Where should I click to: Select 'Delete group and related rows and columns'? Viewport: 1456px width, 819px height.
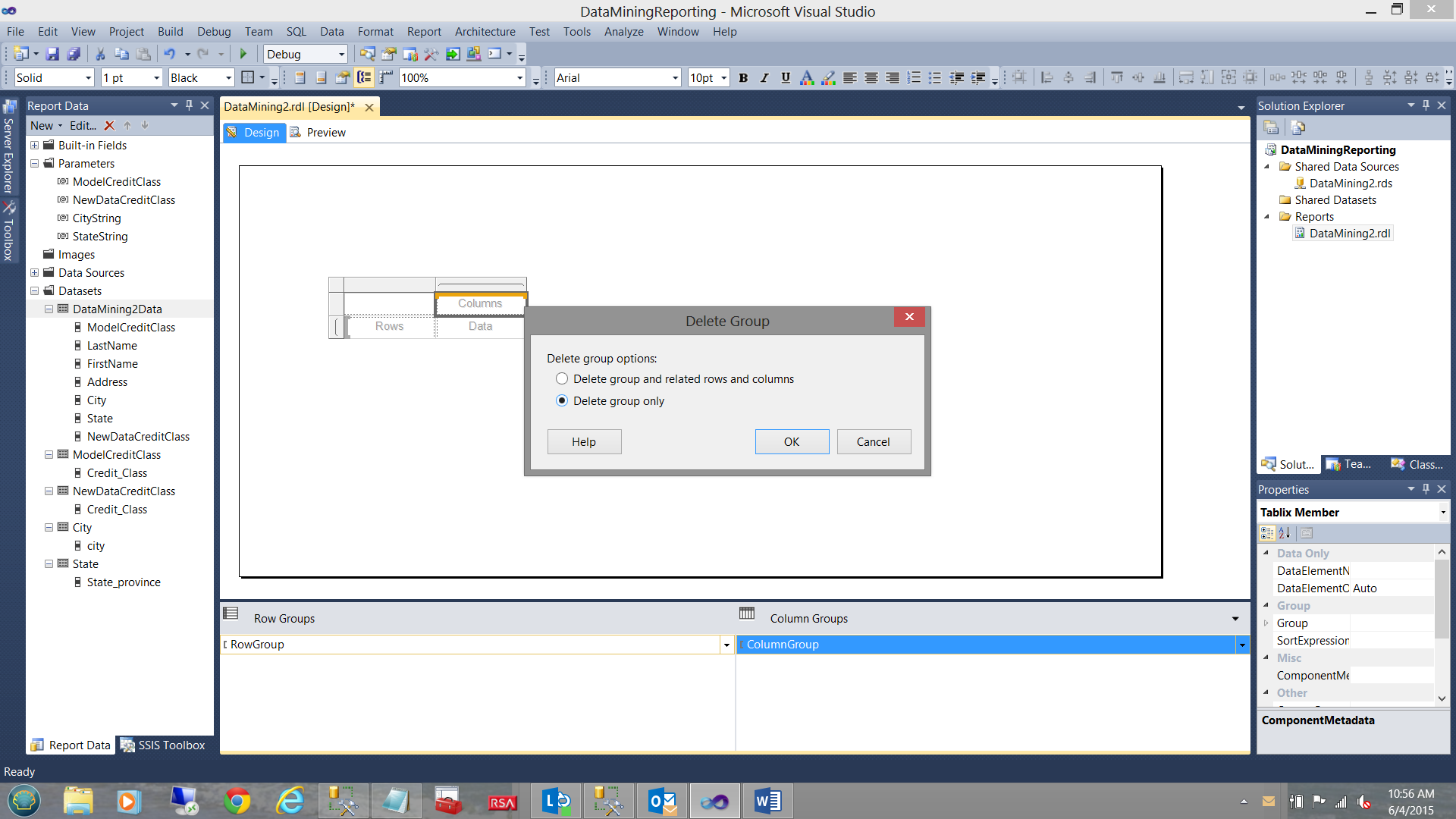coord(562,378)
